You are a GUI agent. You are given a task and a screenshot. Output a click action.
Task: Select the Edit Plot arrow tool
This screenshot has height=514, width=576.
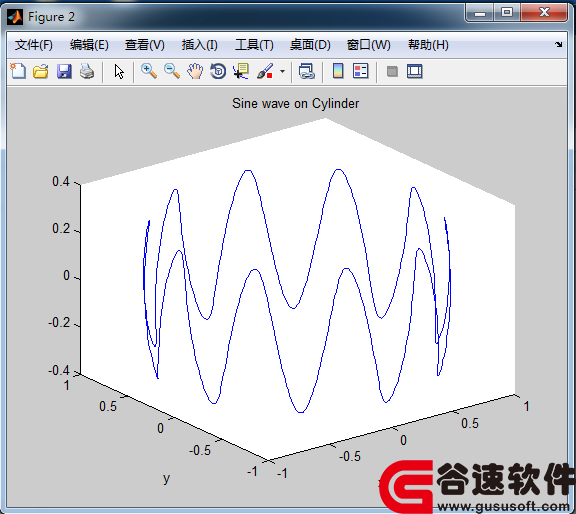point(118,71)
